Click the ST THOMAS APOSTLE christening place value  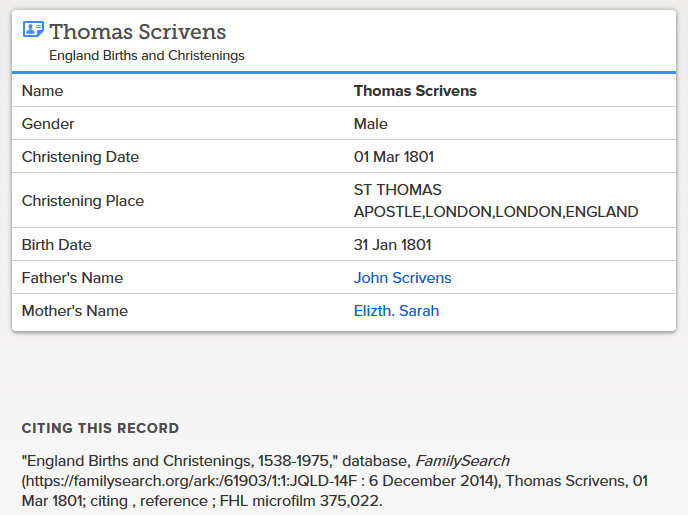(495, 201)
